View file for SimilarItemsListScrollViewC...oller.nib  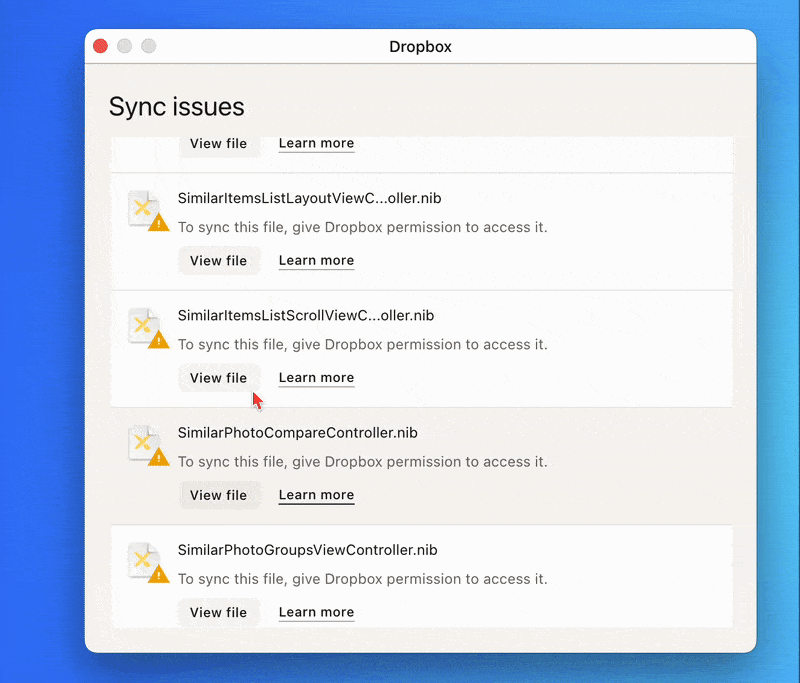click(219, 378)
